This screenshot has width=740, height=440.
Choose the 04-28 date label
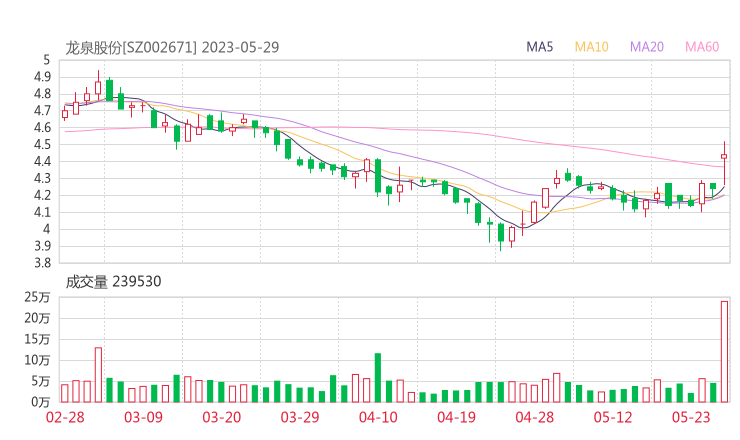coord(533,417)
